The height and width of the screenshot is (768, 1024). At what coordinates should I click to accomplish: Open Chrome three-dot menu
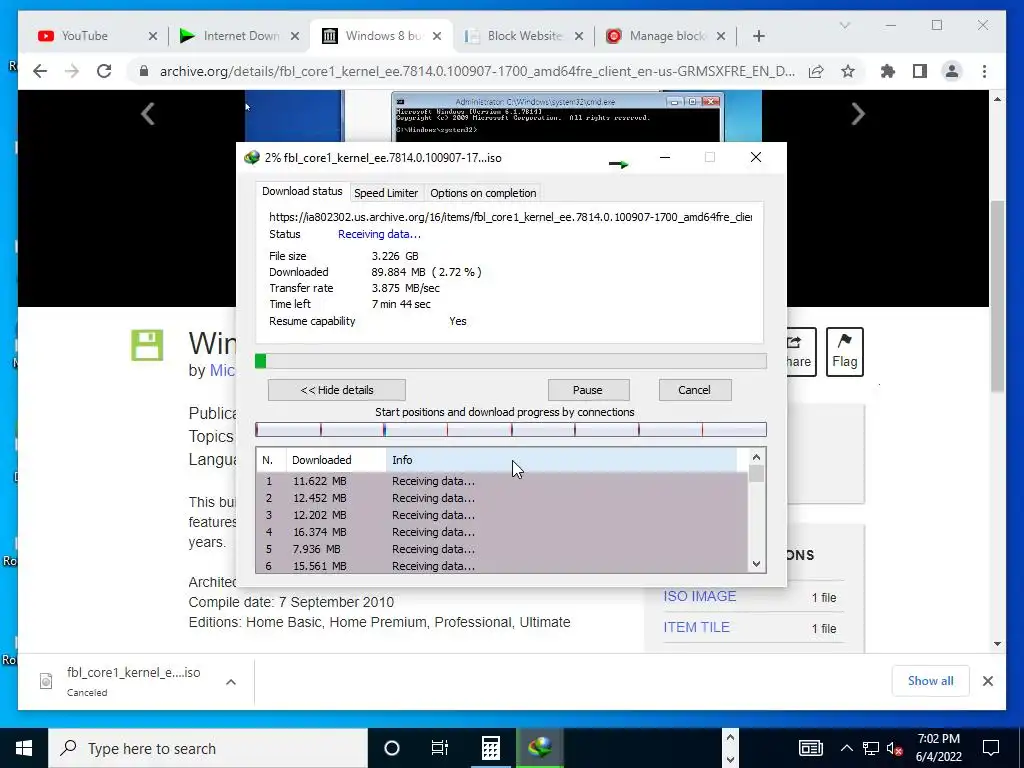[984, 71]
